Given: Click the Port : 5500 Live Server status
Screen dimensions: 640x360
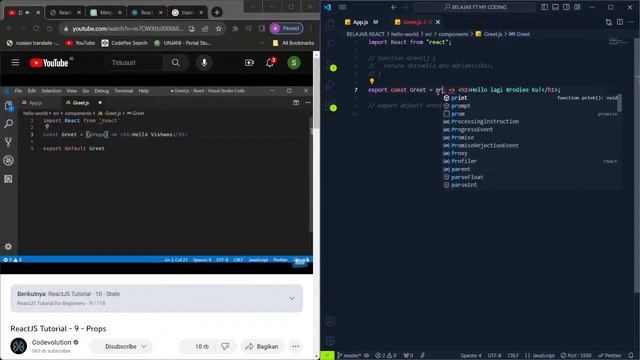Looking at the screenshot, I should [x=576, y=356].
